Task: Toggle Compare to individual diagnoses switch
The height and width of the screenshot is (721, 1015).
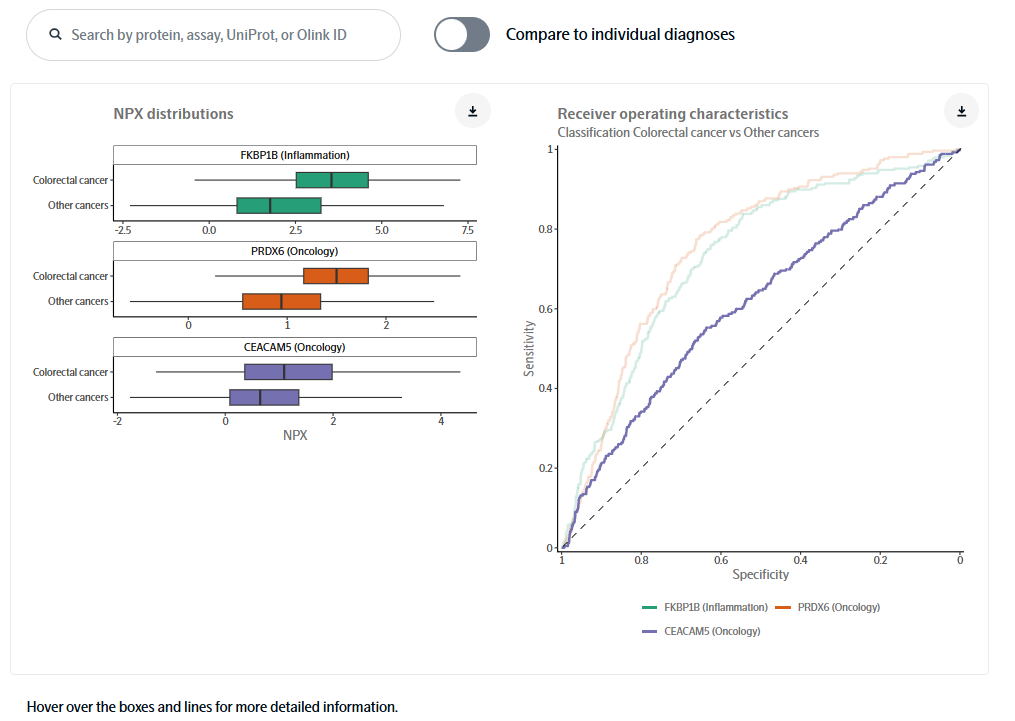Action: pyautogui.click(x=462, y=35)
